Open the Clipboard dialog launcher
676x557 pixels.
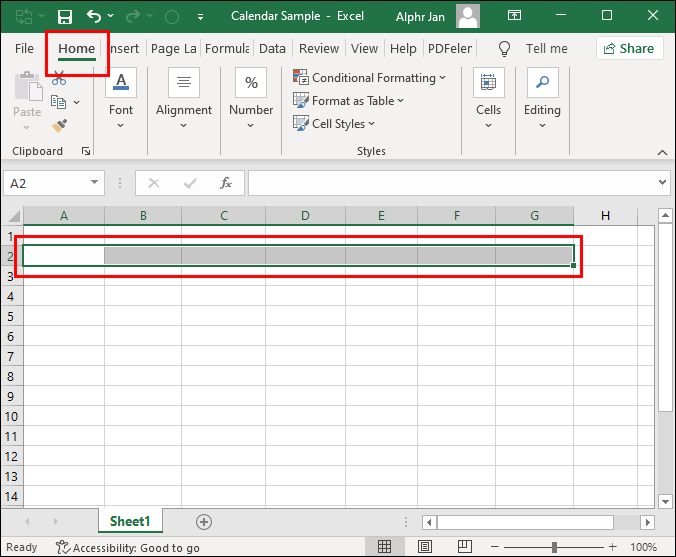(x=86, y=151)
